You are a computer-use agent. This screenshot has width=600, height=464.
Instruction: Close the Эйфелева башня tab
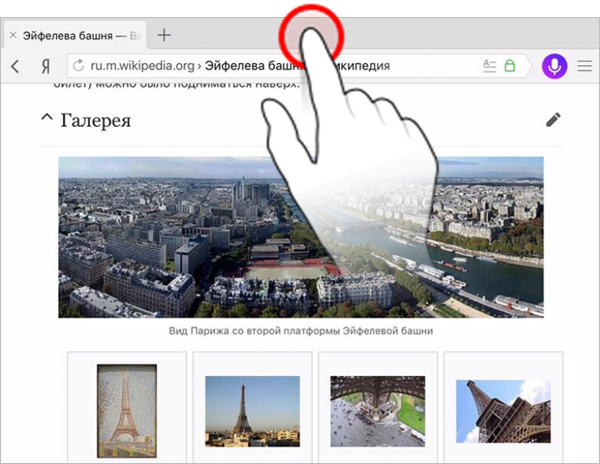tap(13, 35)
